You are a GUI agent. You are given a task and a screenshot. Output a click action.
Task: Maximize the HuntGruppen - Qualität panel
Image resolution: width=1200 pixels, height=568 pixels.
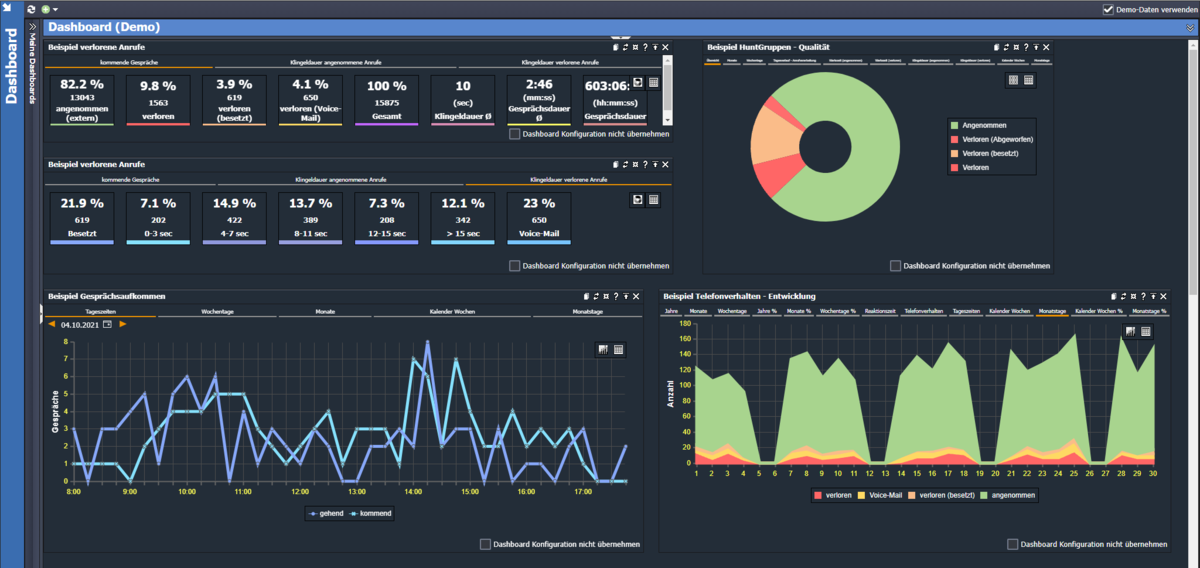point(1017,47)
